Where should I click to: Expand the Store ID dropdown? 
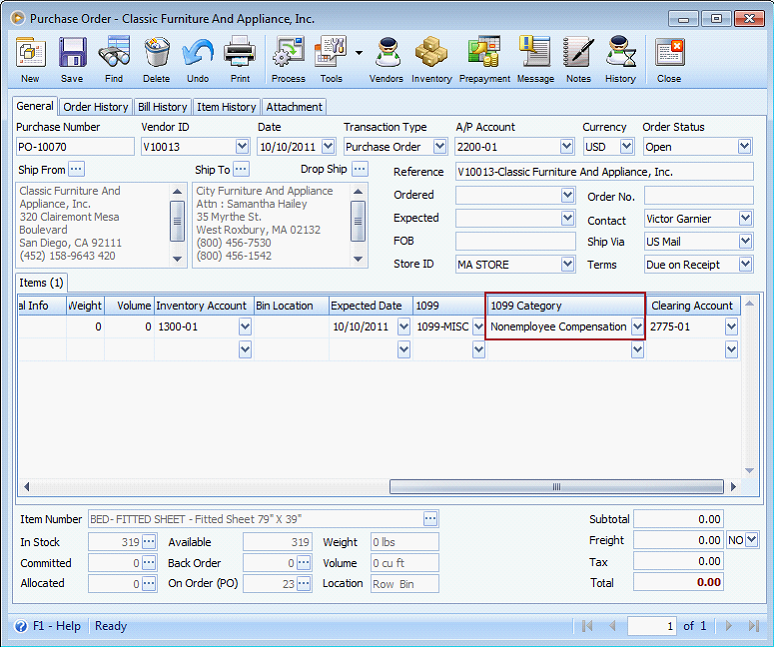567,264
